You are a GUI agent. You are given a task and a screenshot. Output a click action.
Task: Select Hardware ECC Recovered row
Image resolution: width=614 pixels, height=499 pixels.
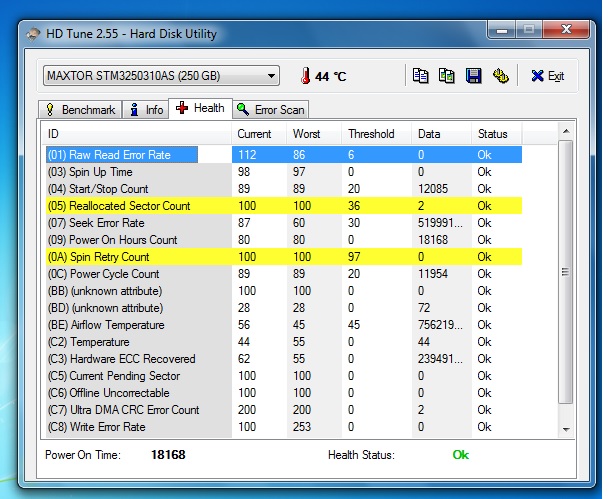pos(284,359)
